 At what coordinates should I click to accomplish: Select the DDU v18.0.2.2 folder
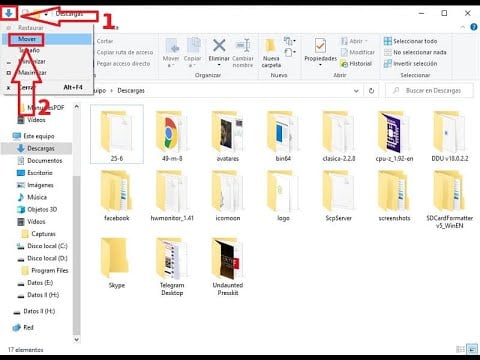(450, 137)
